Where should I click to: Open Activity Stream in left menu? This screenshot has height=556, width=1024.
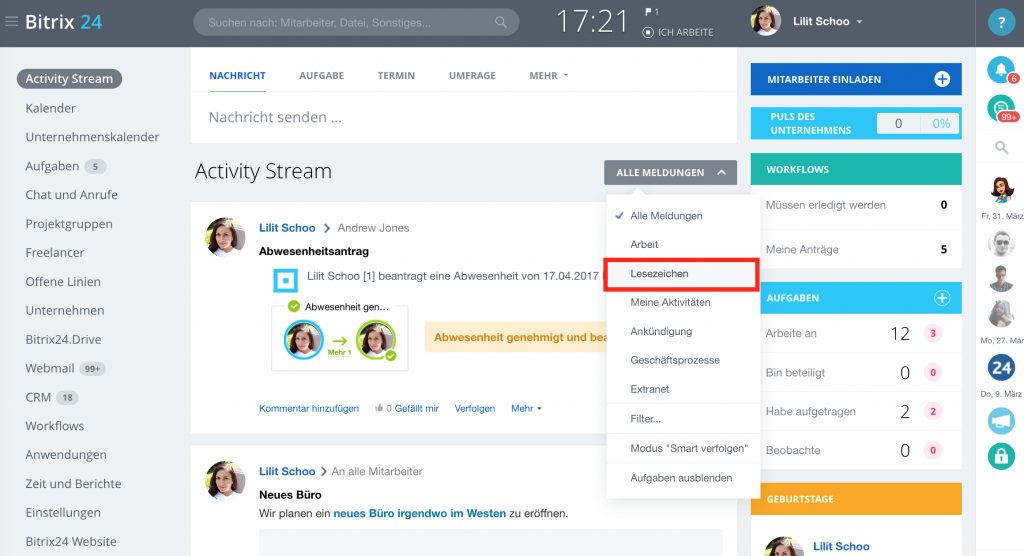69,79
